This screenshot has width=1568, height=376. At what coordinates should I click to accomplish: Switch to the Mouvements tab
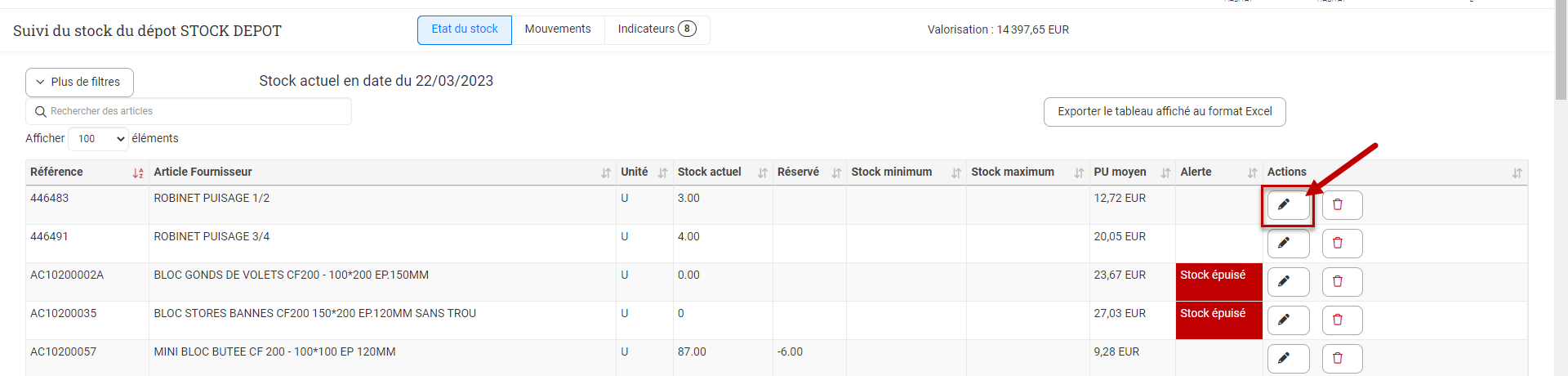tap(558, 29)
